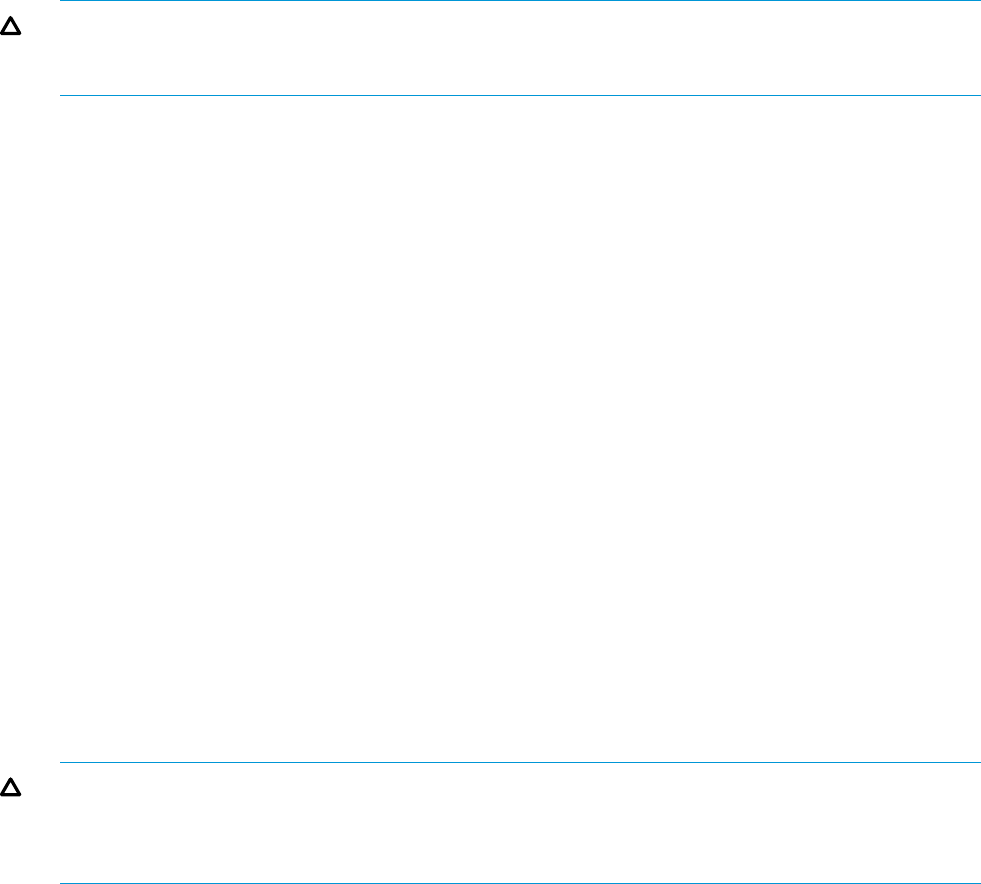Screen dimensions: 981x884
Task: Click the blue rule below the second caution block
Action: 520,883
